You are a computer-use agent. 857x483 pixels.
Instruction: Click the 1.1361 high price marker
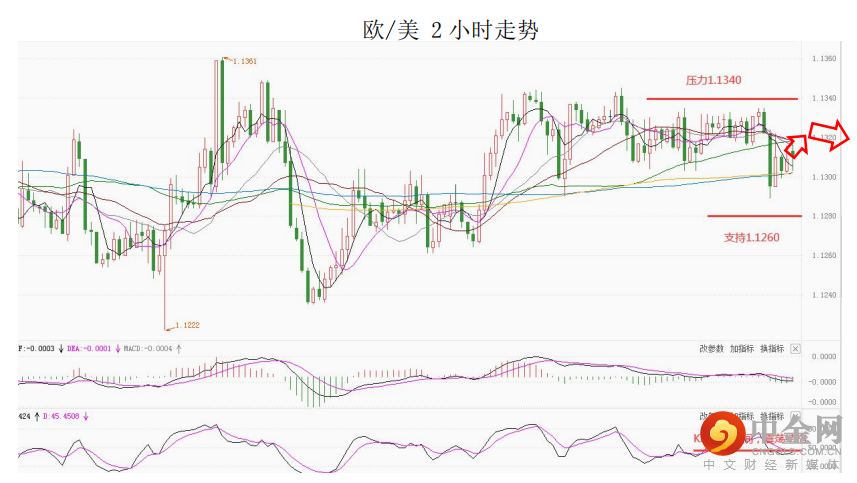point(244,61)
